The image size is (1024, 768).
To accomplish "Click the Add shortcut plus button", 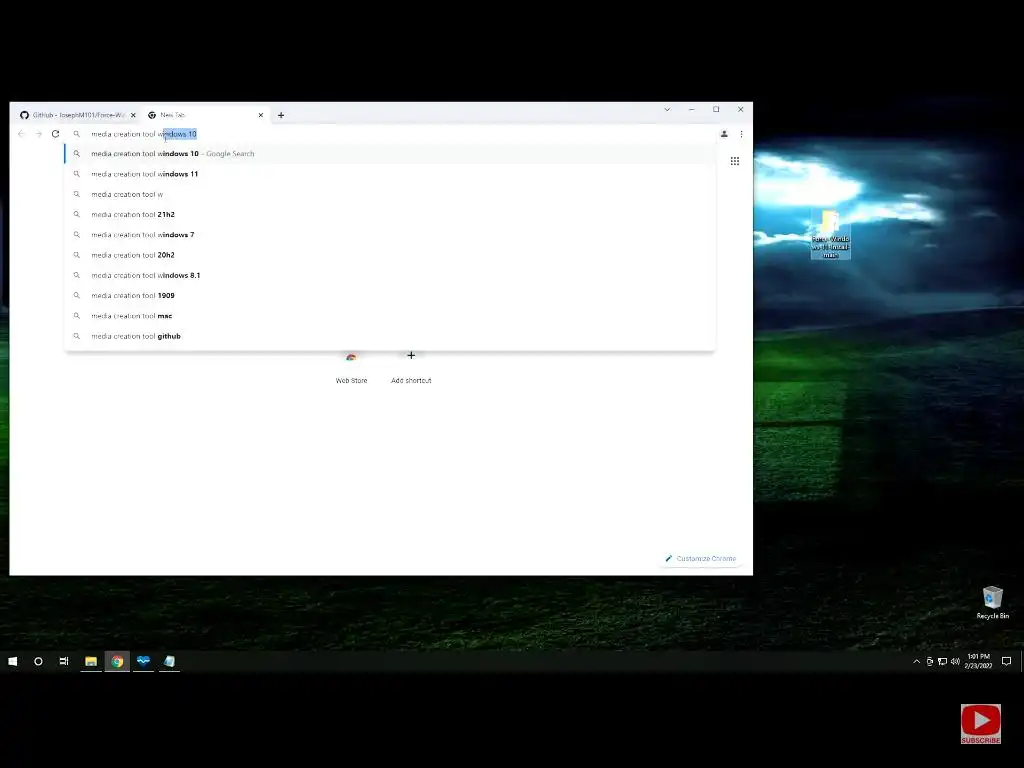I will point(411,356).
